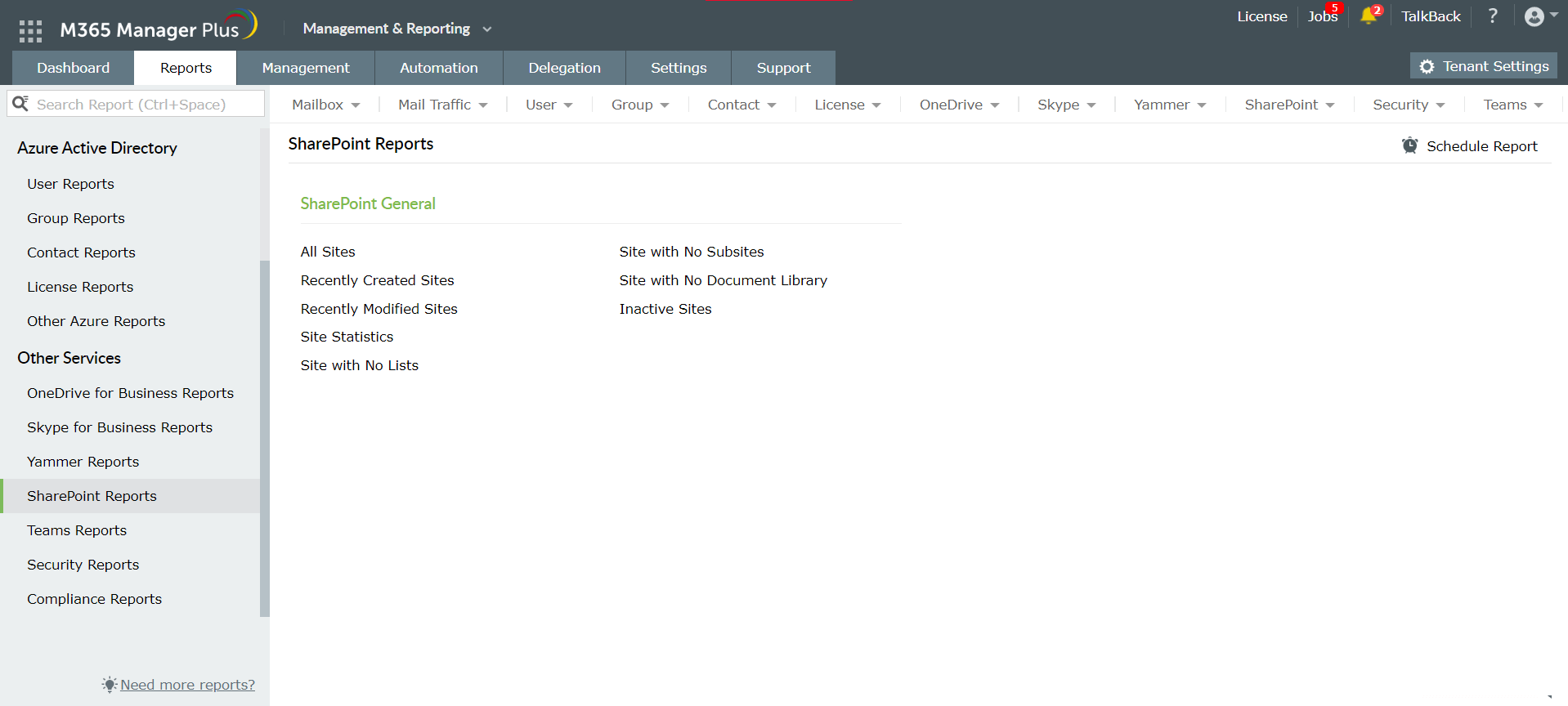The height and width of the screenshot is (706, 1568).
Task: View the Site Statistics report
Action: tap(347, 337)
